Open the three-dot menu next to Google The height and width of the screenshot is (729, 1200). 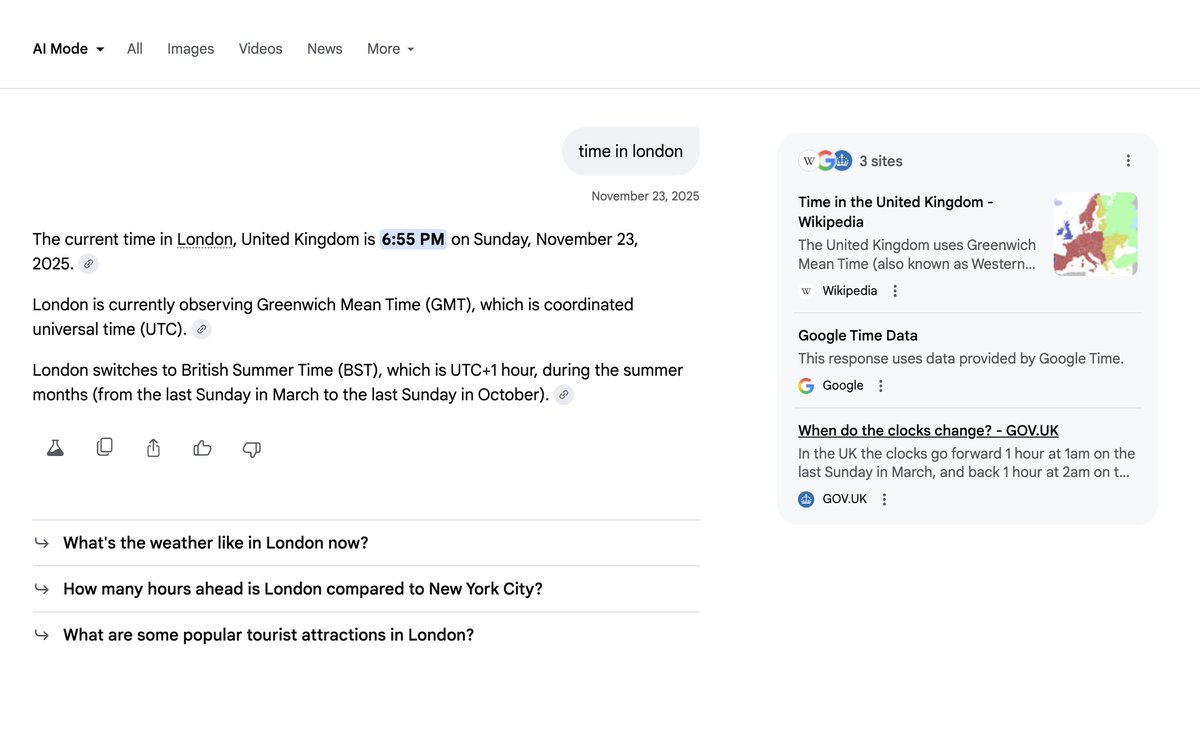tap(881, 386)
